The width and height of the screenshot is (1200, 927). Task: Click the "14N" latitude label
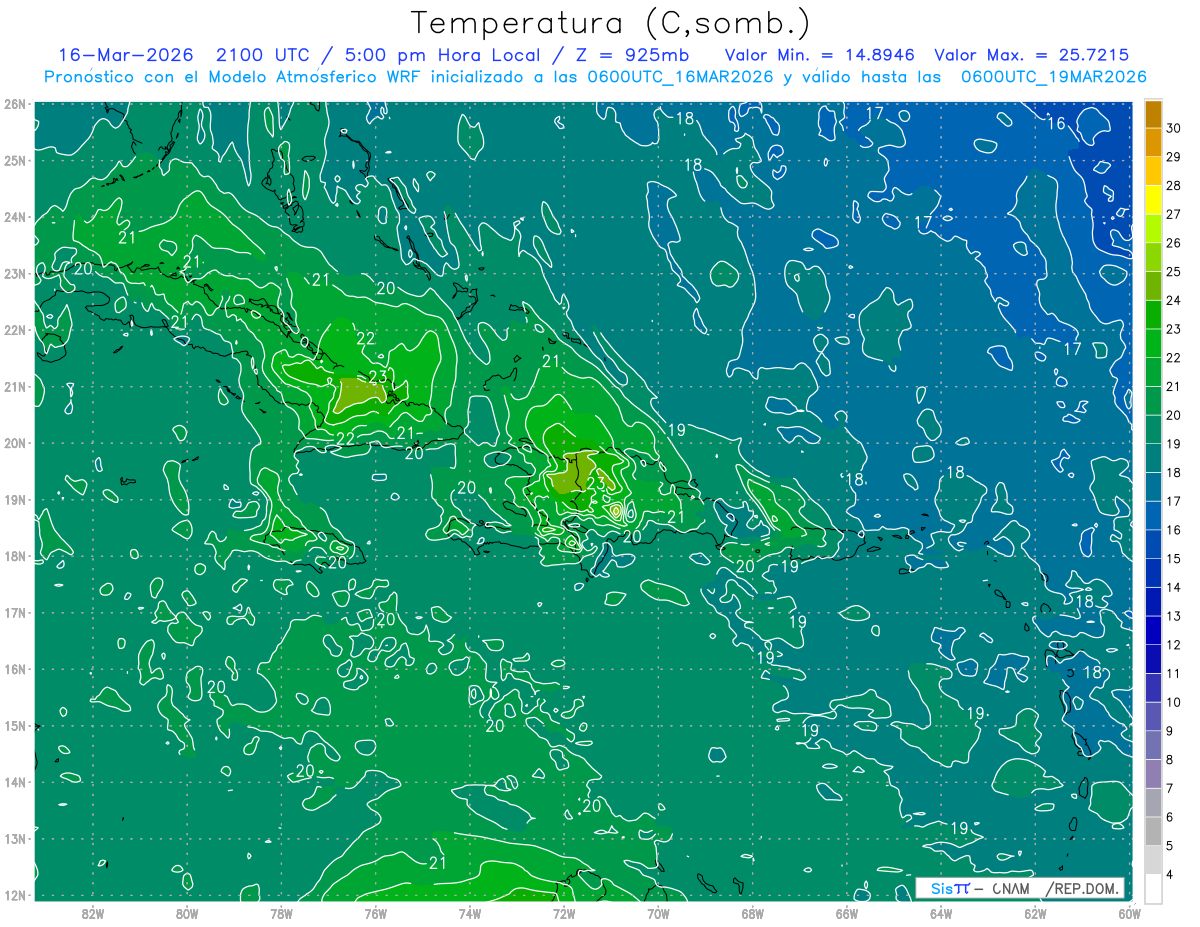pos(15,782)
